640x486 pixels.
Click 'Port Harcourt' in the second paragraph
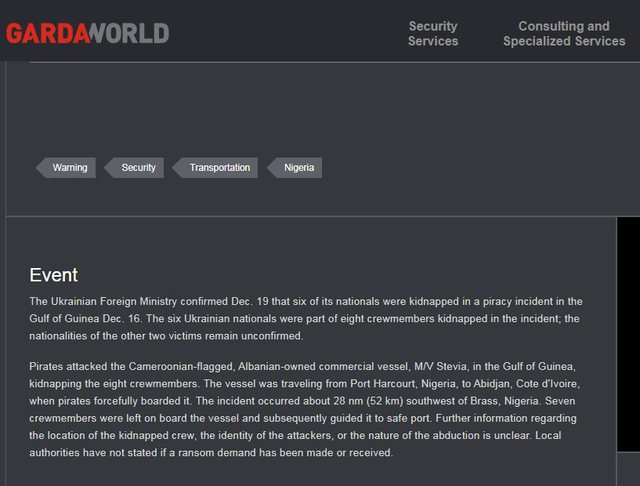click(382, 384)
